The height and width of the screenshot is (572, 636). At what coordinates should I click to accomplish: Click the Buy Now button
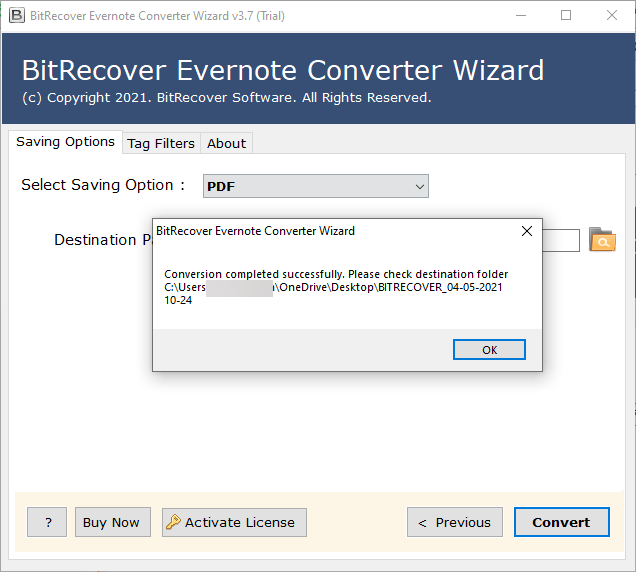(113, 522)
